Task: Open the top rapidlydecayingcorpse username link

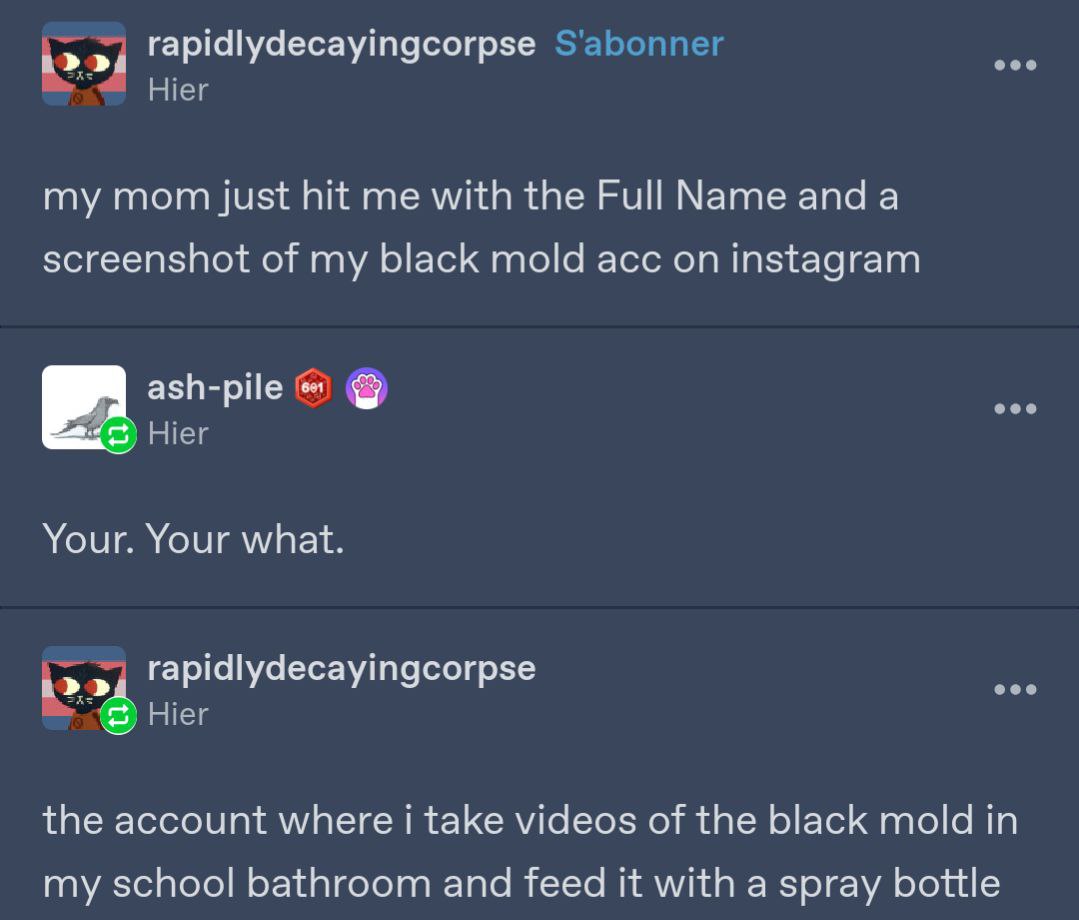Action: pyautogui.click(x=341, y=45)
